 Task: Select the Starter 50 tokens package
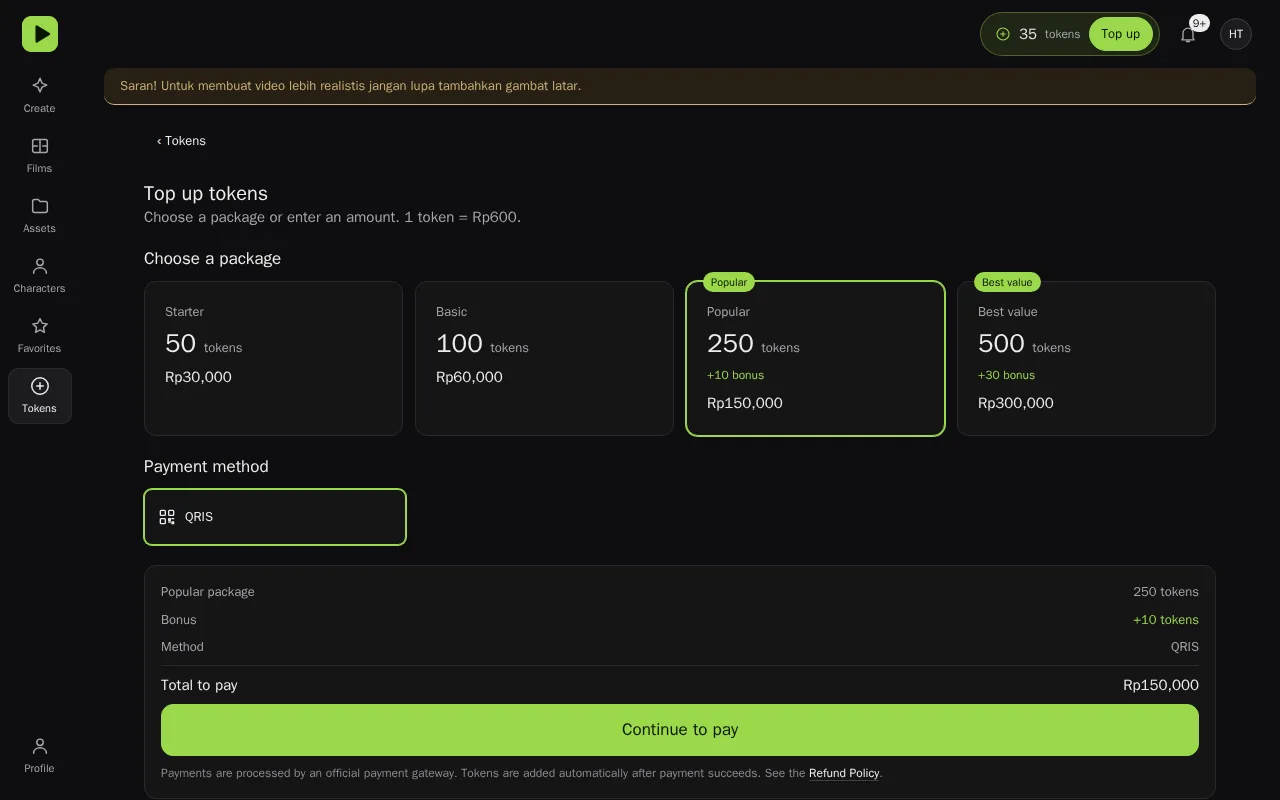point(273,358)
